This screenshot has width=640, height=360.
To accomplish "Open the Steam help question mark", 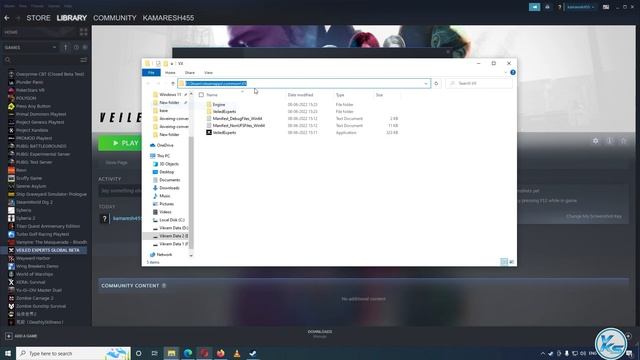I will [x=559, y=7].
